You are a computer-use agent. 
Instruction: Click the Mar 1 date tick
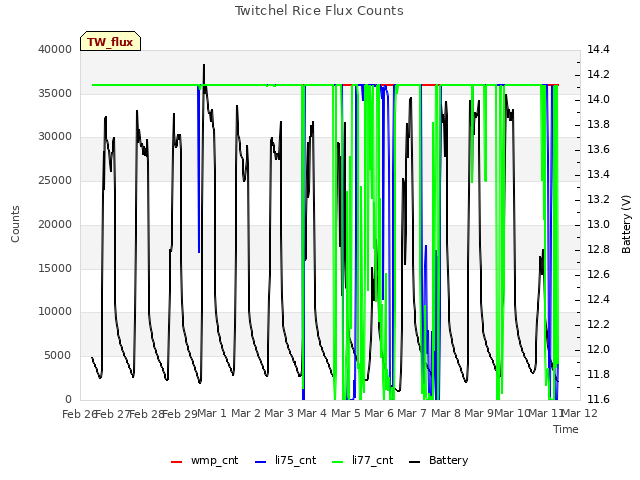coord(212,414)
